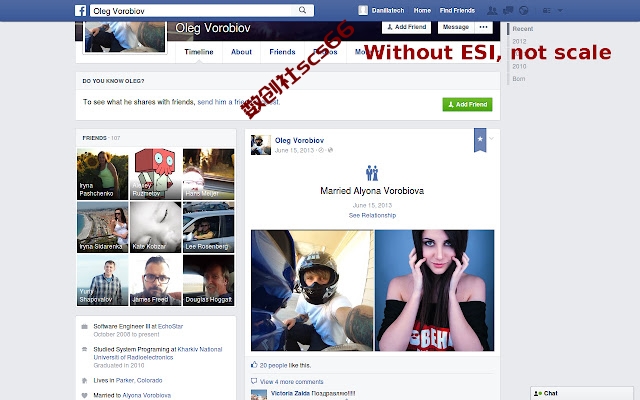Click Kharkiv National University link
This screenshot has height=400, width=640.
click(158, 353)
